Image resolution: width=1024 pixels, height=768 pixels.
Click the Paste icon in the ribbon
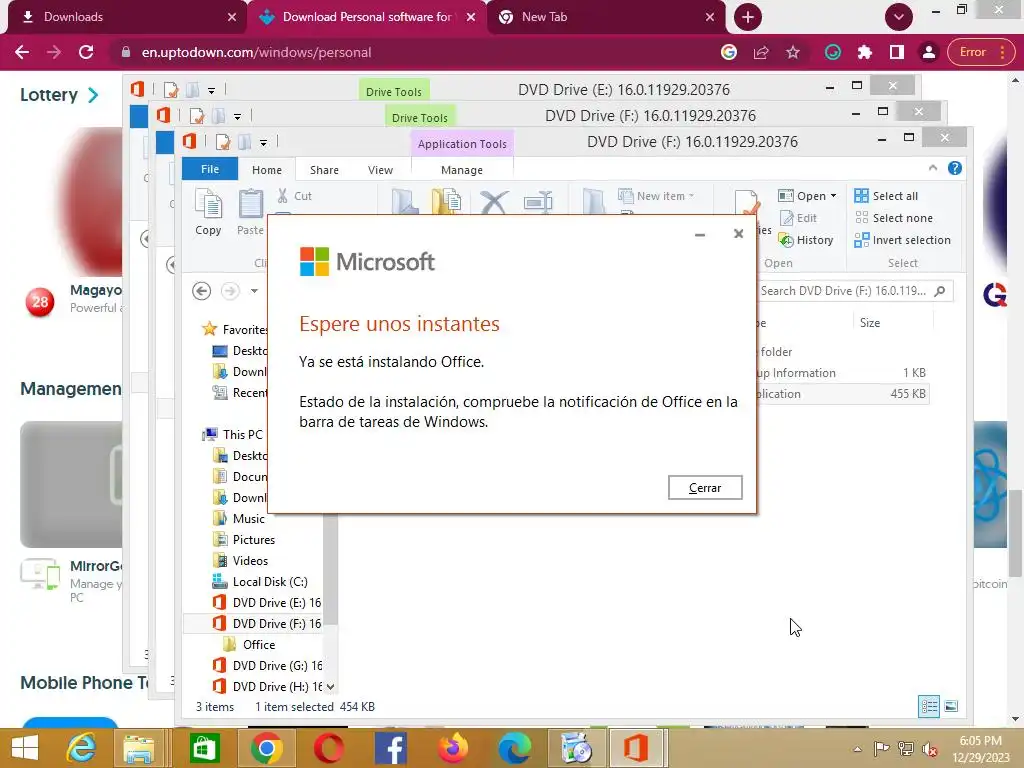click(250, 212)
